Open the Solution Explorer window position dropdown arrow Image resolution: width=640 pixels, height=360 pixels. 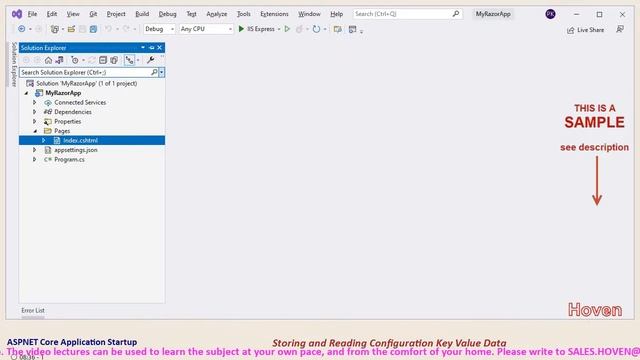[x=143, y=48]
